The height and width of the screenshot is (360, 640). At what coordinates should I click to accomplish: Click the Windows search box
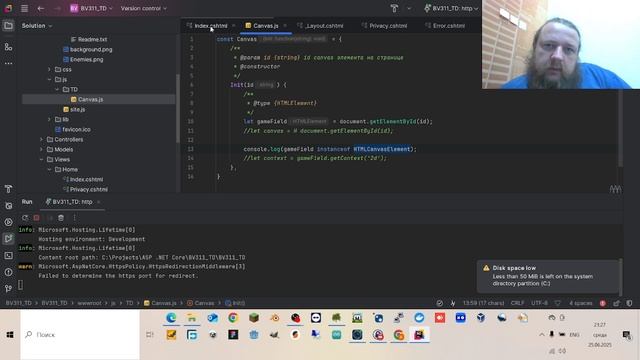click(80, 335)
